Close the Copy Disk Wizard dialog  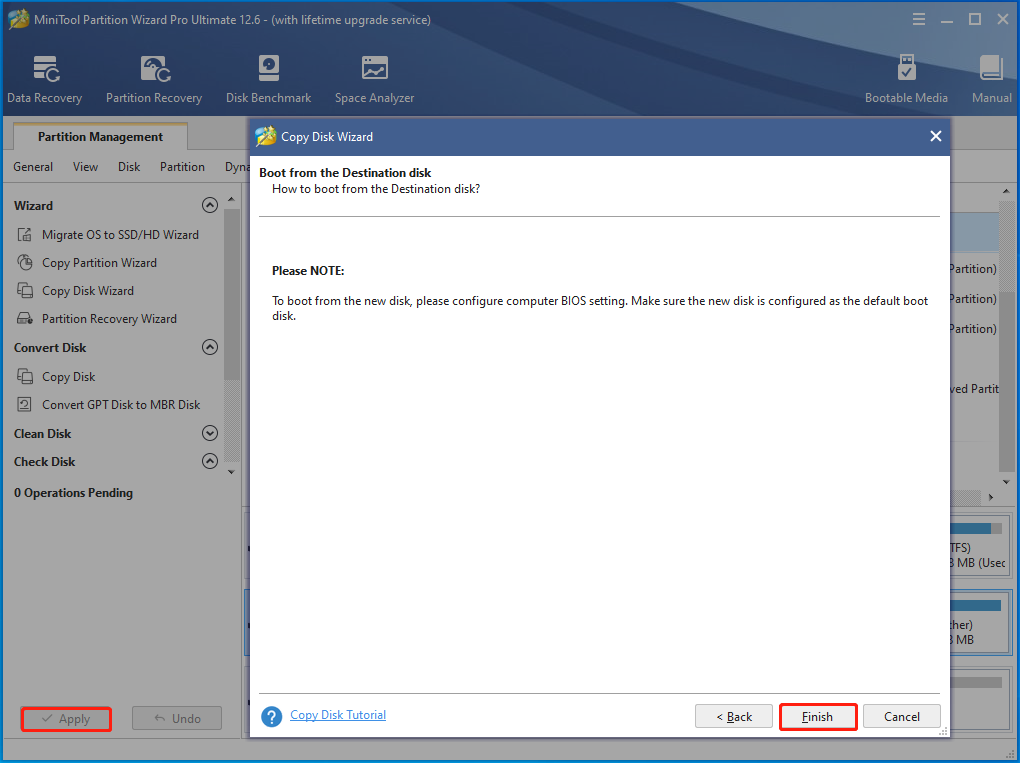pos(935,136)
